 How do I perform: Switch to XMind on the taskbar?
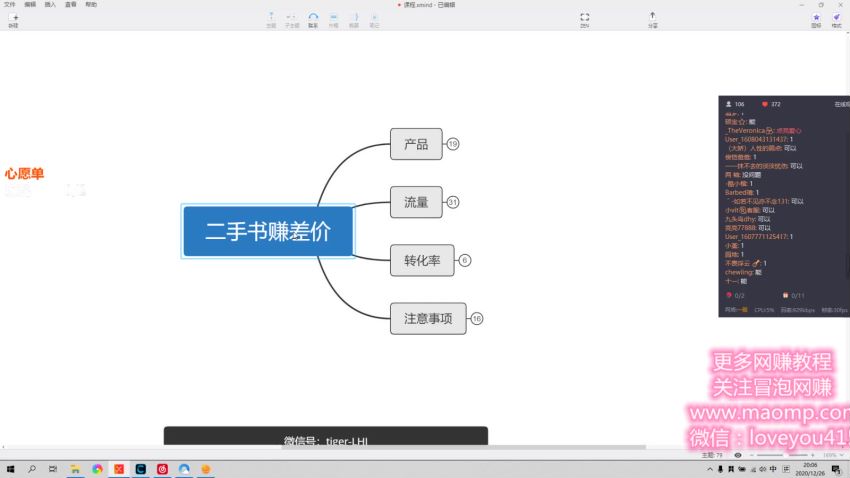(119, 469)
